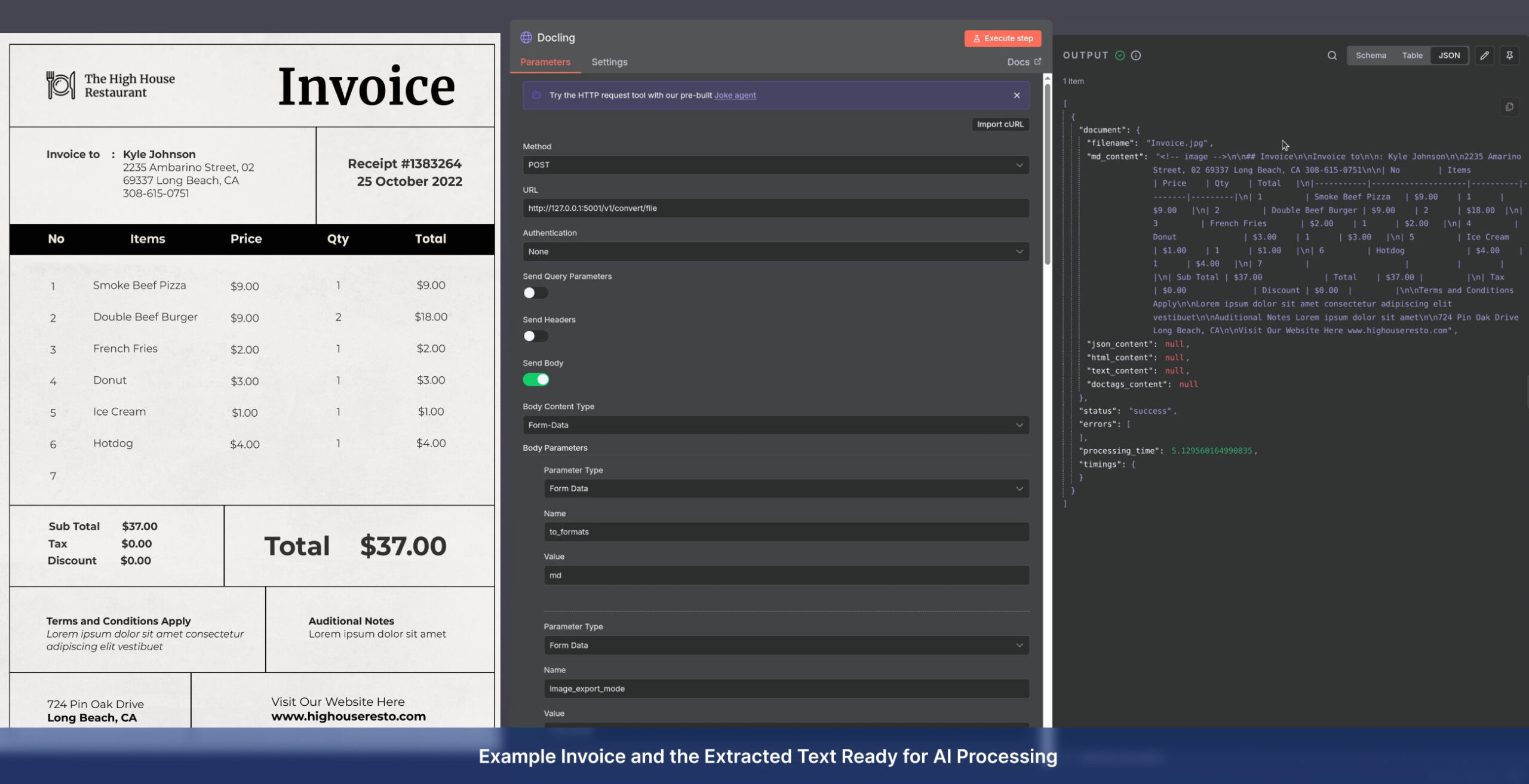The height and width of the screenshot is (784, 1529).
Task: Select the Table output view
Action: tap(1412, 56)
